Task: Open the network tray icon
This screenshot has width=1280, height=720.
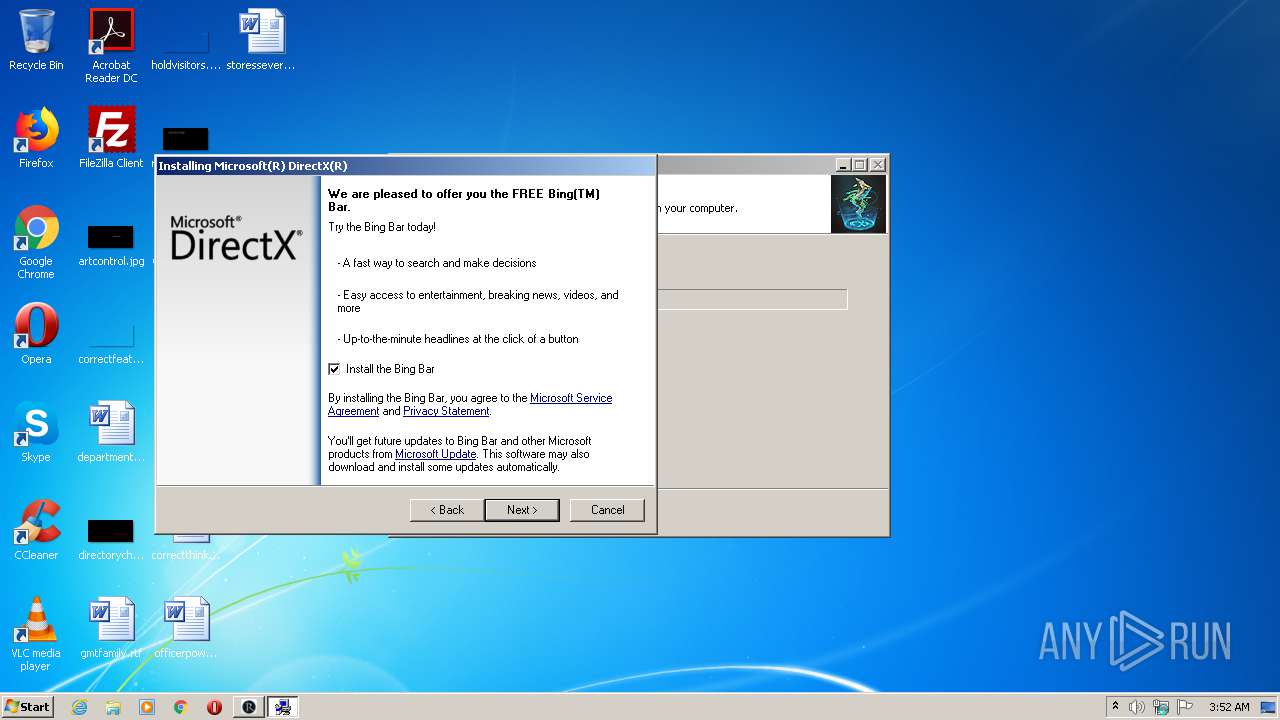Action: pyautogui.click(x=1161, y=707)
